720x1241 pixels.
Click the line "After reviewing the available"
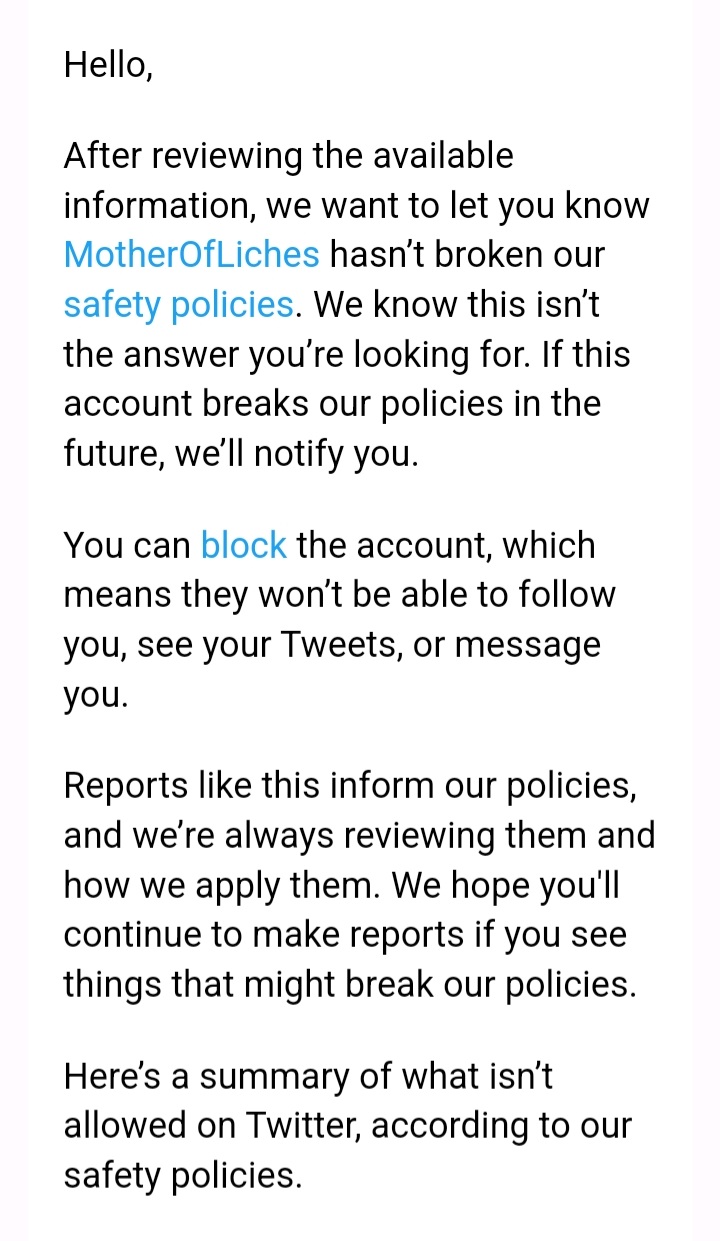(289, 156)
